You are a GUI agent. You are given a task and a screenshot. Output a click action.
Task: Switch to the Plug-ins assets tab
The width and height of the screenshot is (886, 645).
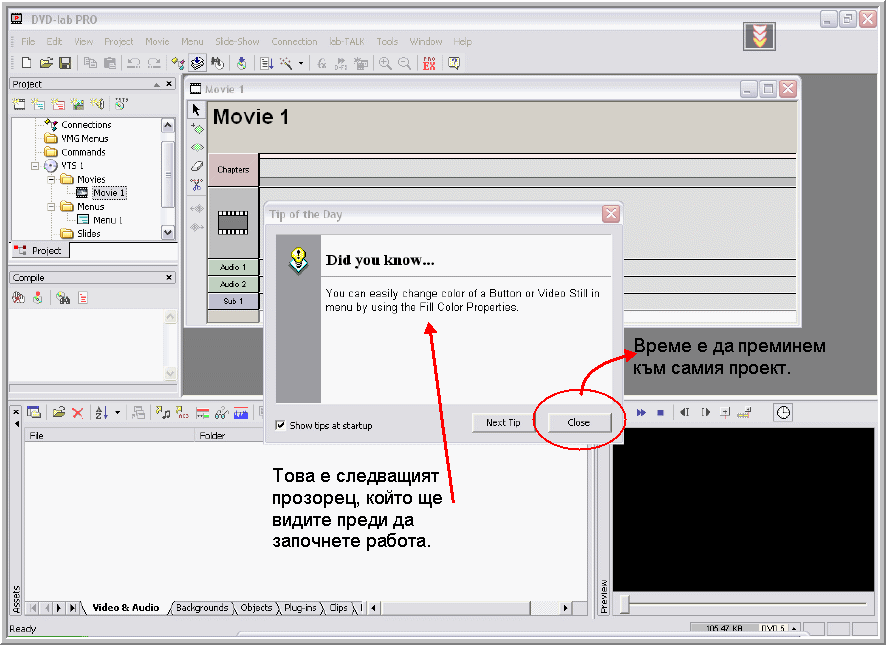[x=300, y=608]
